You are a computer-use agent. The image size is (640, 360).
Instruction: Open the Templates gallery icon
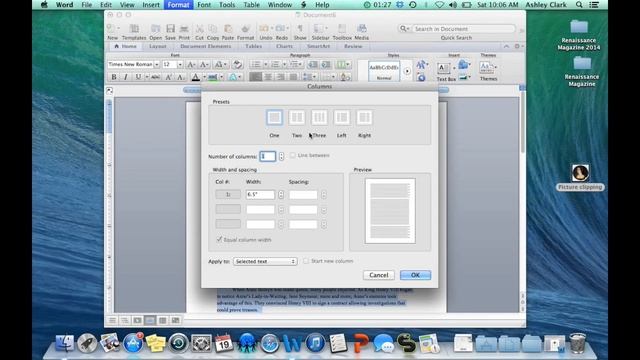pyautogui.click(x=134, y=28)
